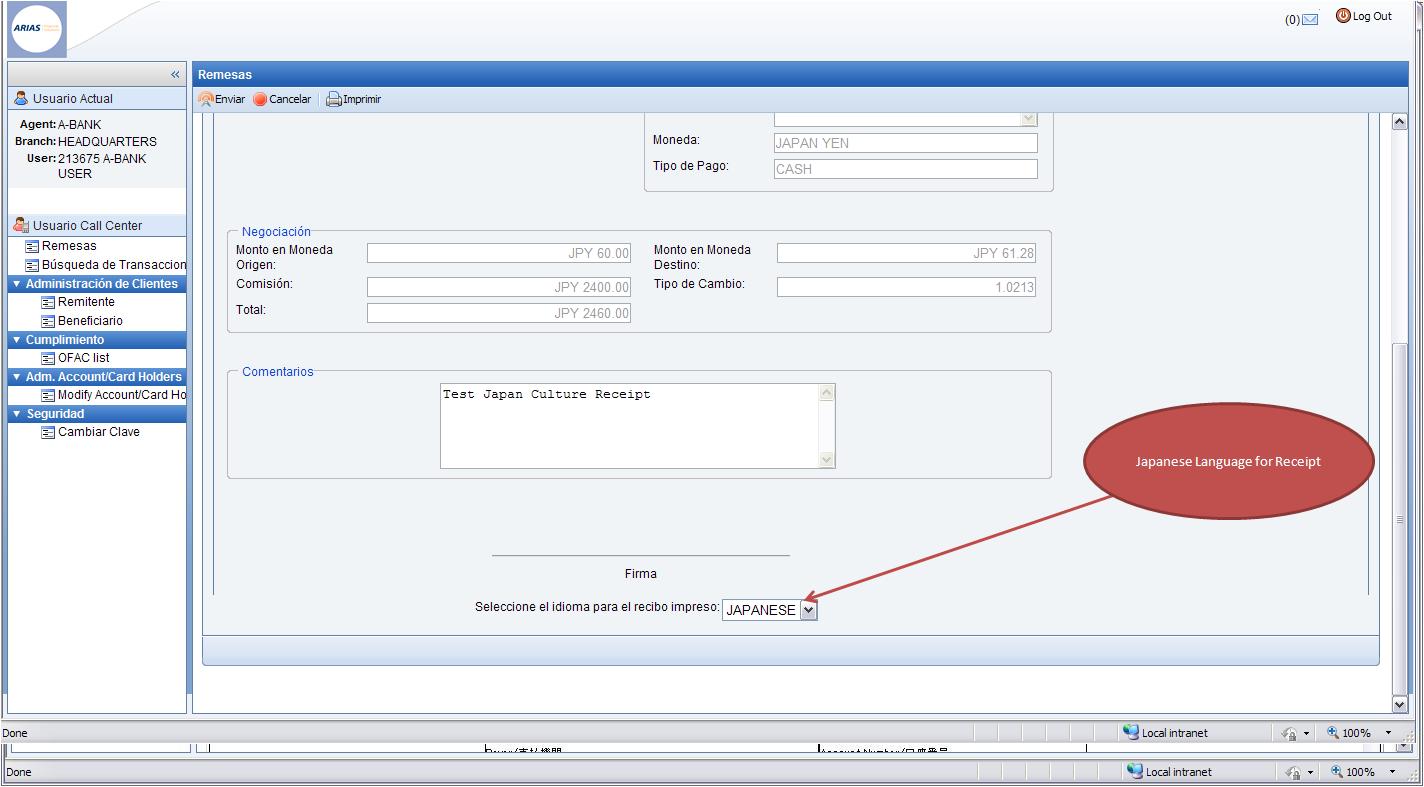The image size is (1424, 787).
Task: Click the Modify Account/Card Holders form icon
Action: click(48, 395)
